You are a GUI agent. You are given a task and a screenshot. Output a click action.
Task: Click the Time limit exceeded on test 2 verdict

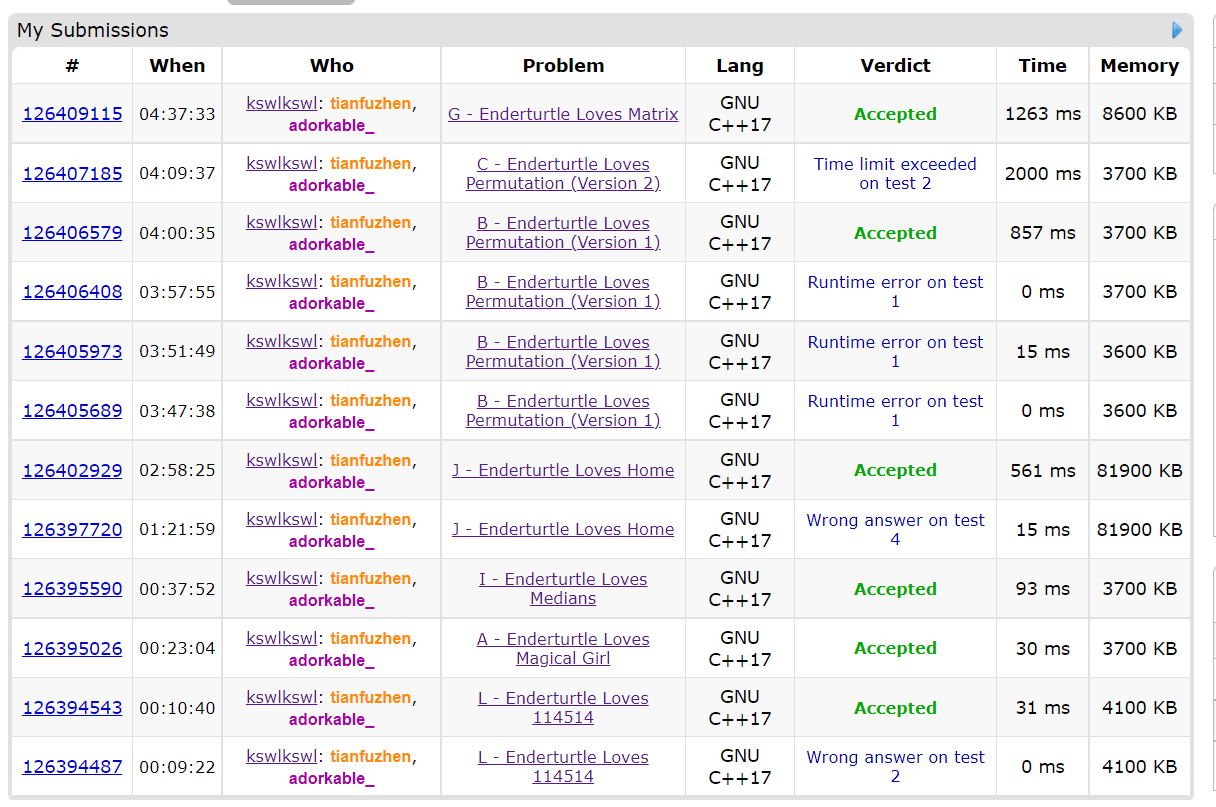(x=895, y=174)
